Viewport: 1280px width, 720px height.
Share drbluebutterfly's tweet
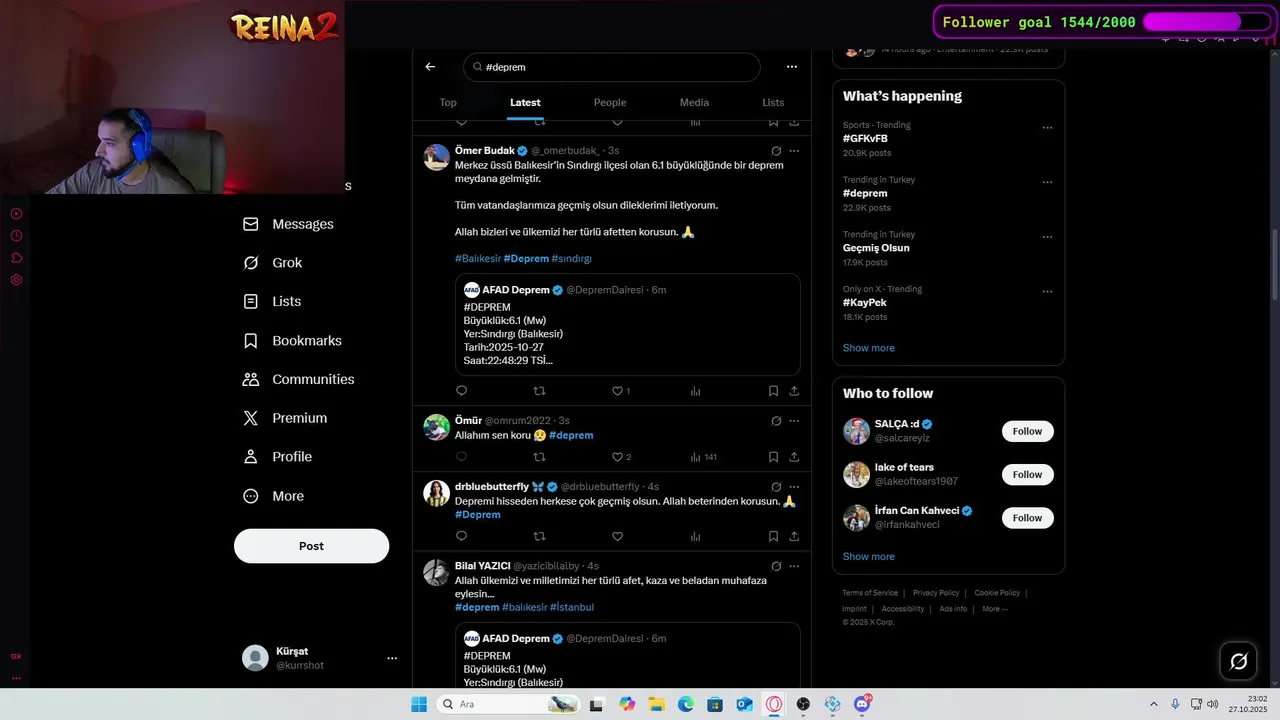794,537
